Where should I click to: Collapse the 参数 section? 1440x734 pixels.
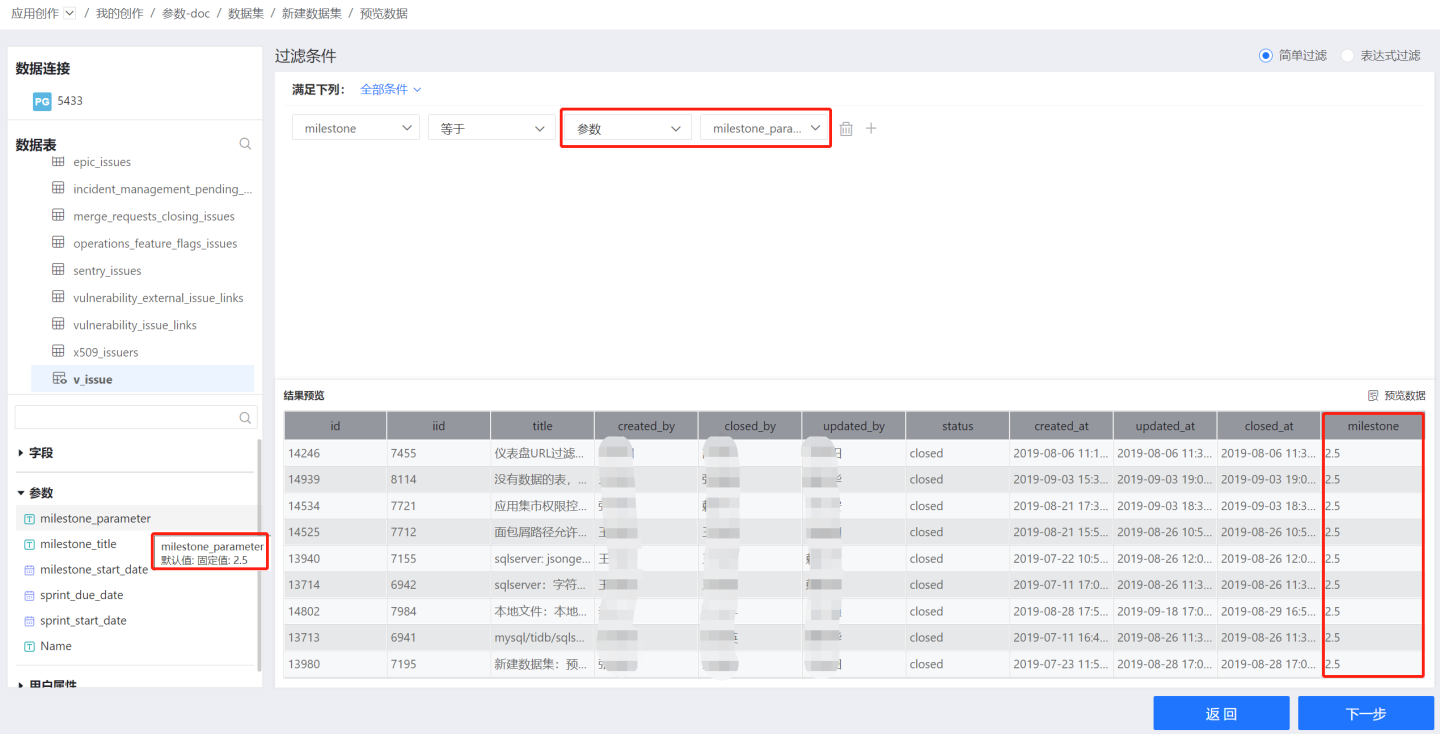pyautogui.click(x=21, y=493)
